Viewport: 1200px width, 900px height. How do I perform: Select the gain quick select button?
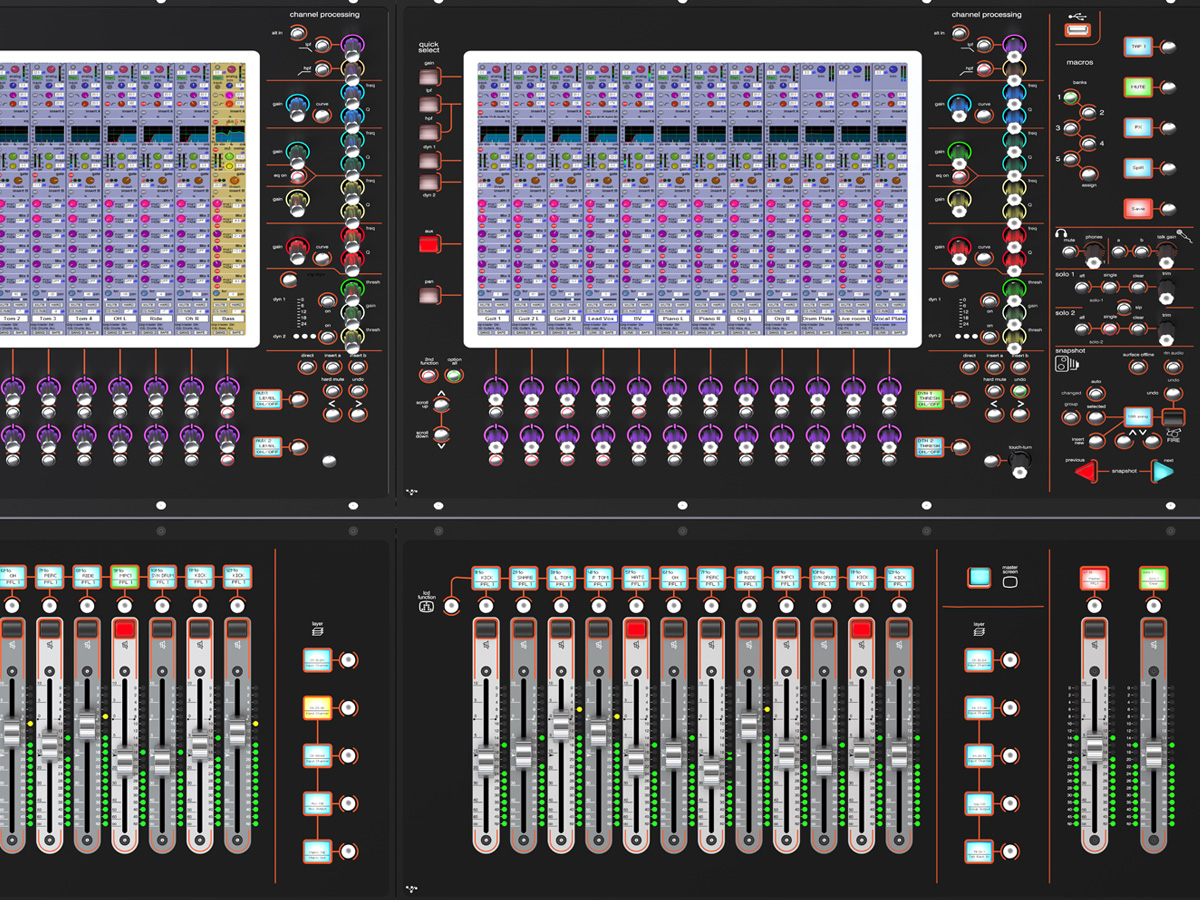(x=428, y=77)
